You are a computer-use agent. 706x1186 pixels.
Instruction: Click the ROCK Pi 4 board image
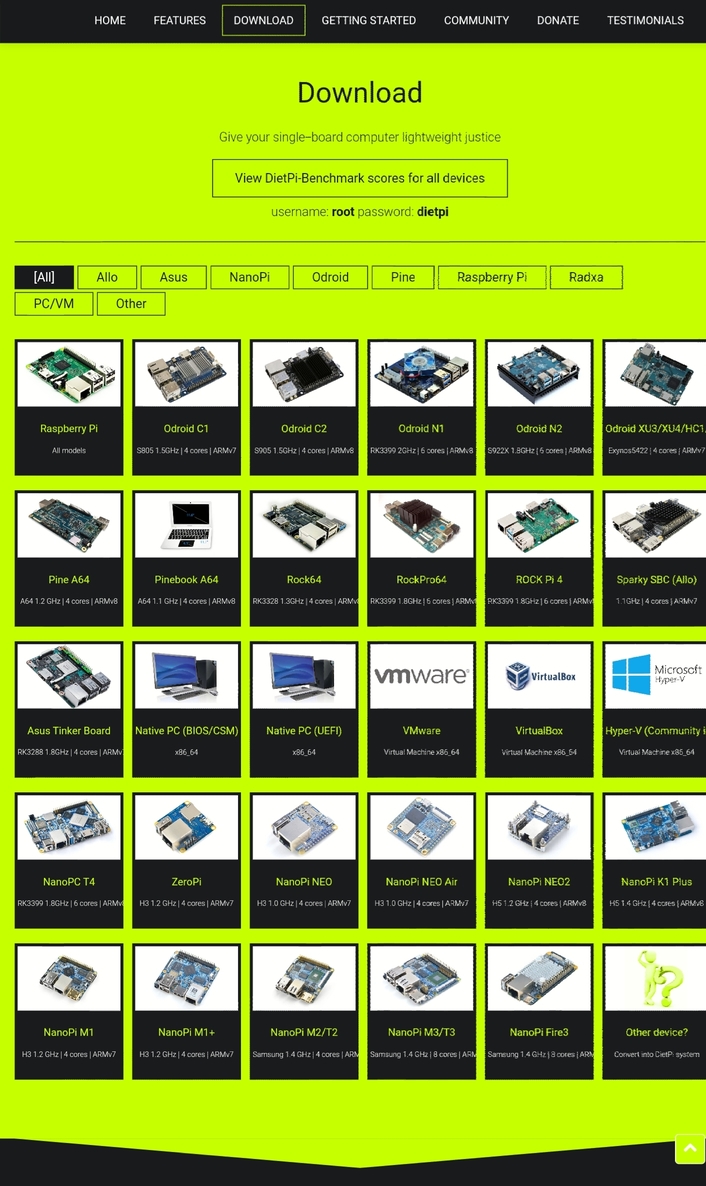click(539, 525)
